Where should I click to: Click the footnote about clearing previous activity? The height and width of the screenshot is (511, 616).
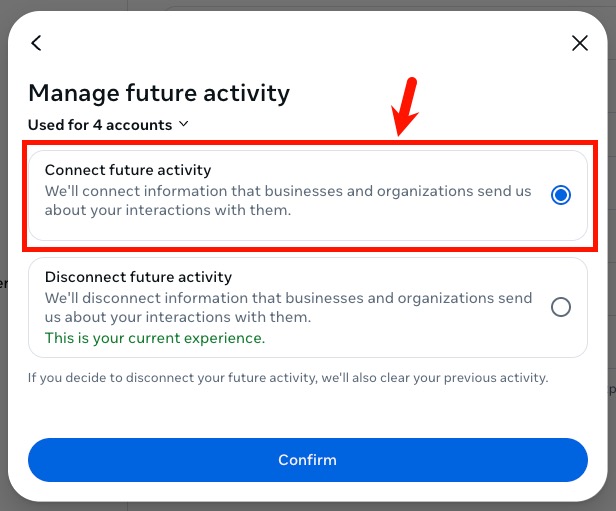click(288, 378)
